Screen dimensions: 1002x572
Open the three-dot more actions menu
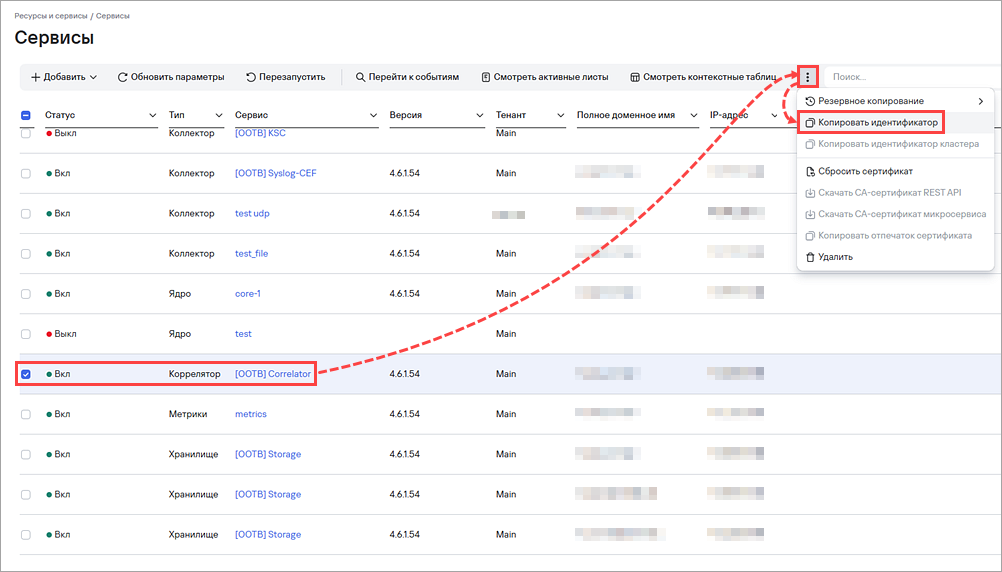pos(807,77)
